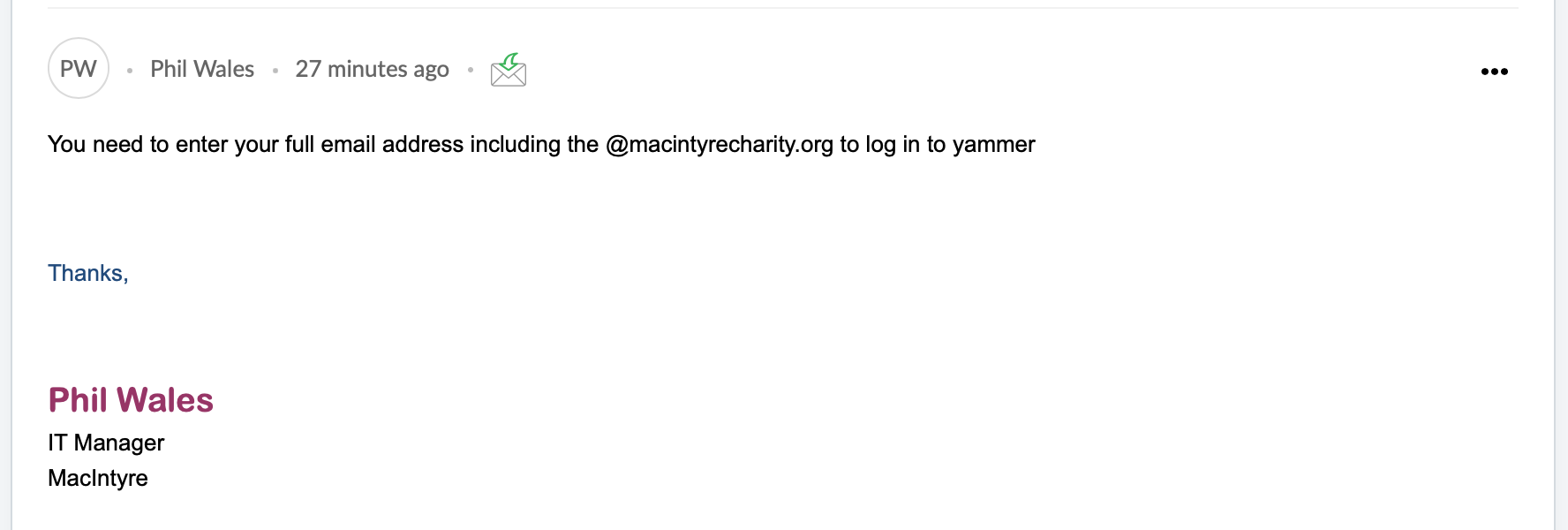The height and width of the screenshot is (530, 1568).
Task: Click the dot separator after Phil Wales
Action: point(275,71)
